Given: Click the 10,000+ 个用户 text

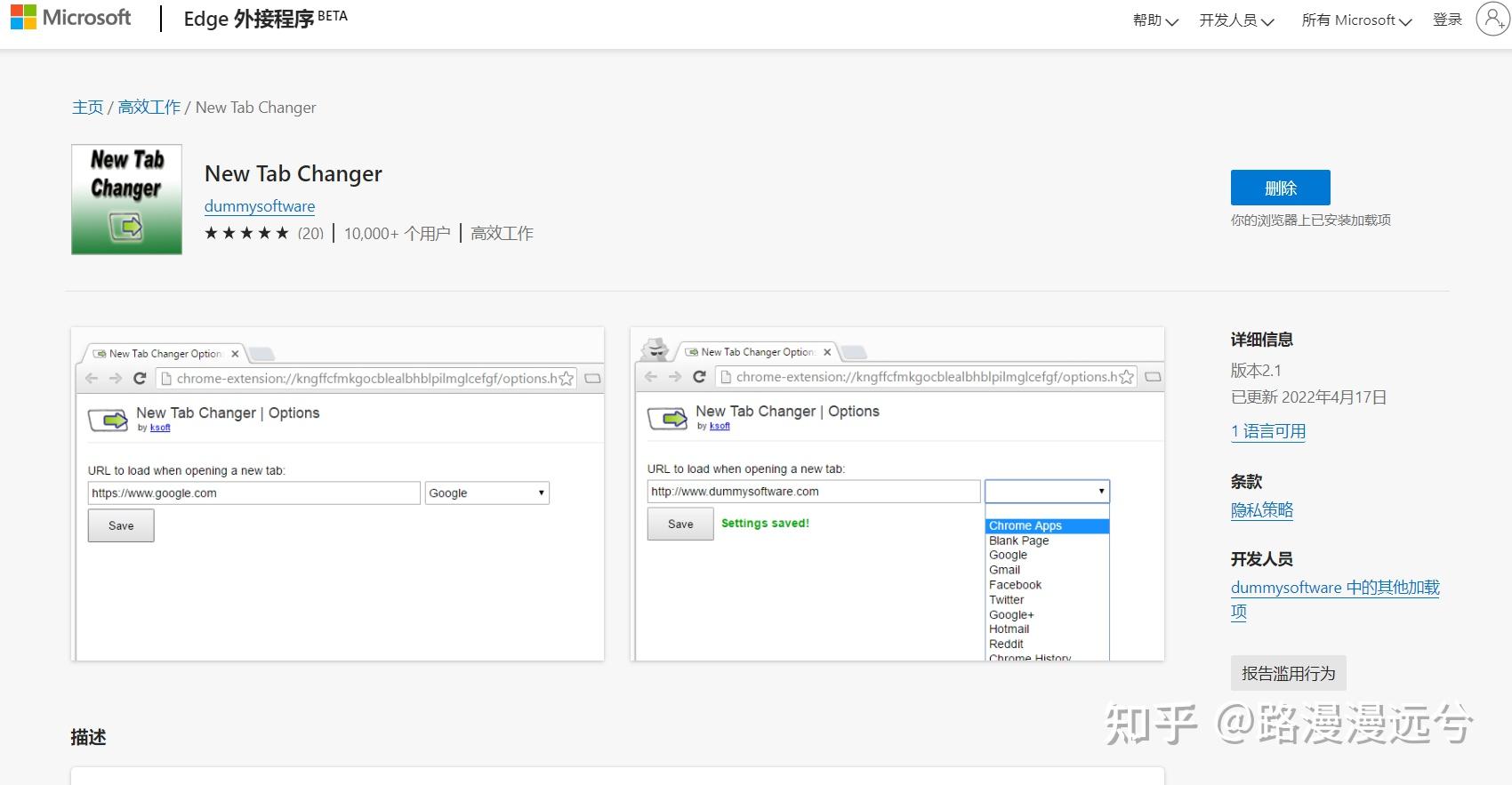Looking at the screenshot, I should pyautogui.click(x=397, y=234).
